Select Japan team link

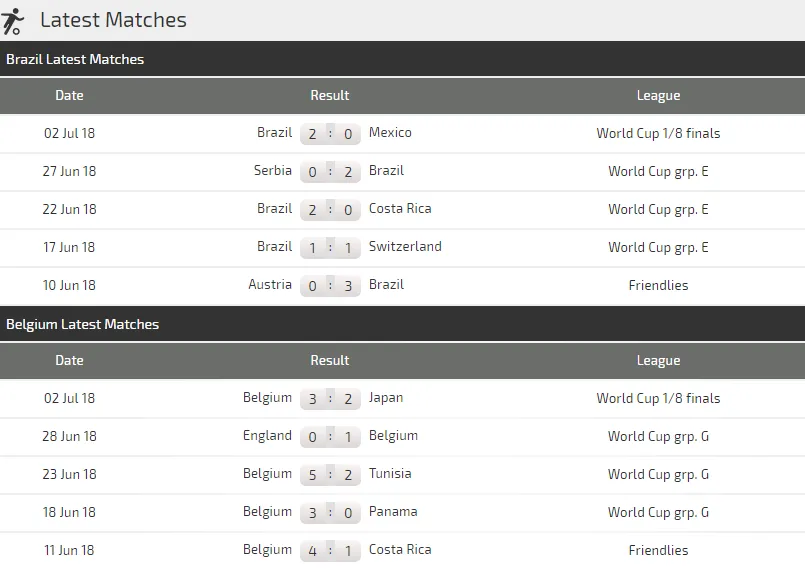click(x=386, y=398)
